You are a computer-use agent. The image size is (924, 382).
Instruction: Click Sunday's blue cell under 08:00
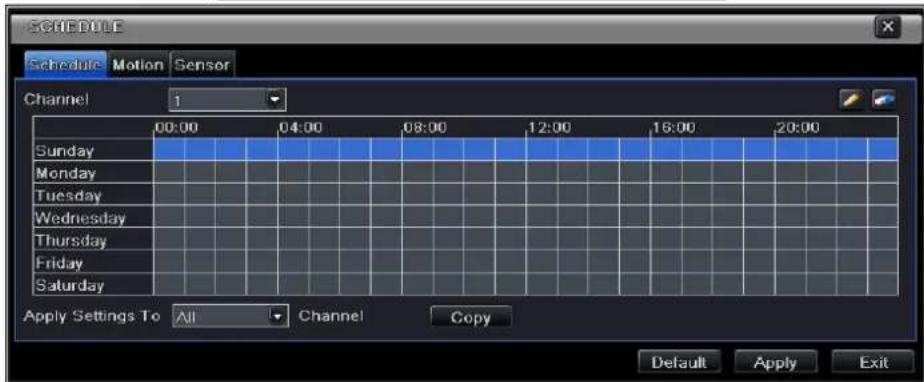click(x=417, y=150)
